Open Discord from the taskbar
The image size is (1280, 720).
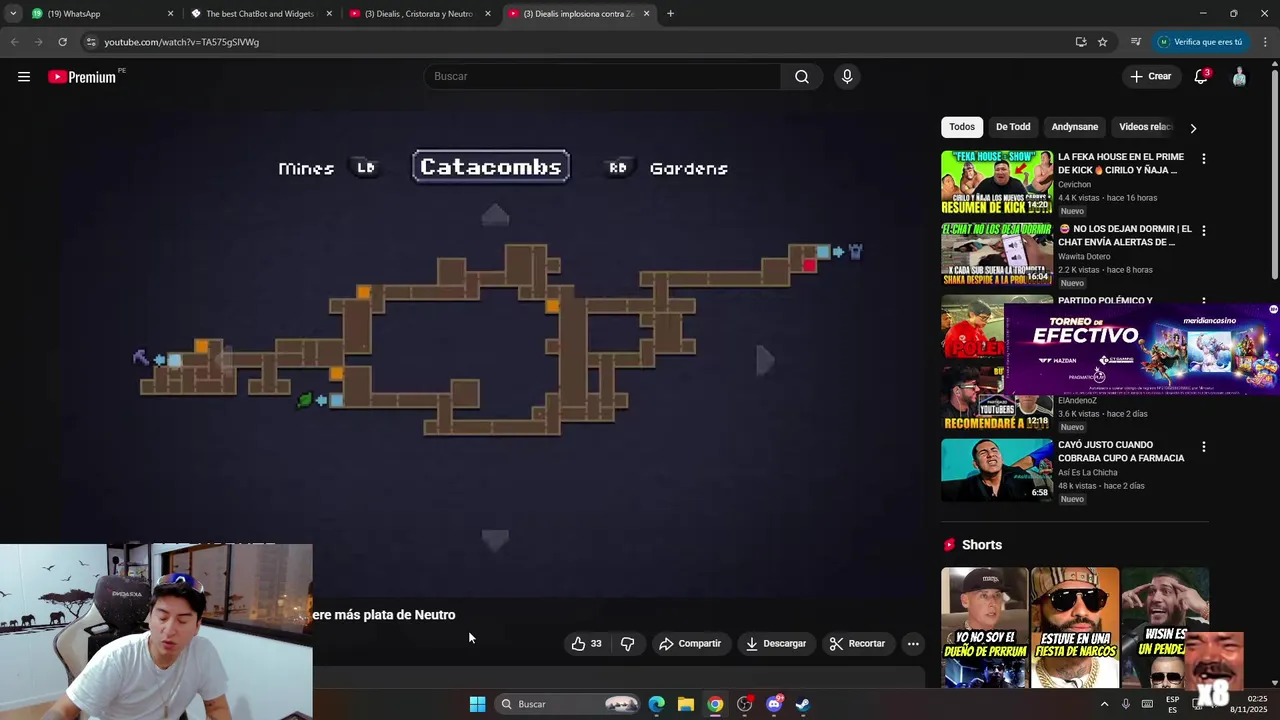(x=774, y=704)
